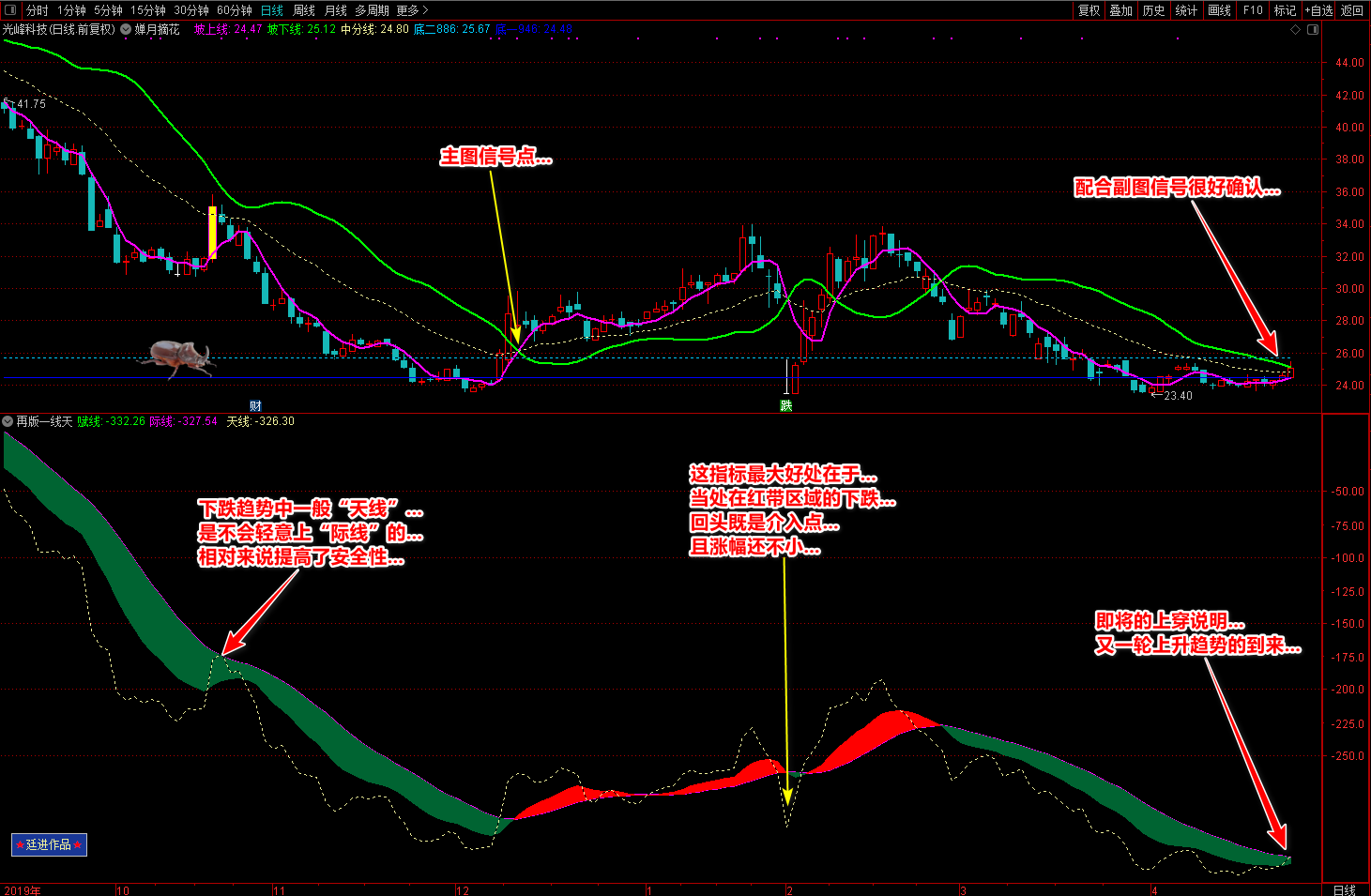Click the -250.0 tick on sub-chart axis
Viewport: 1371px width, 896px height.
(1348, 755)
